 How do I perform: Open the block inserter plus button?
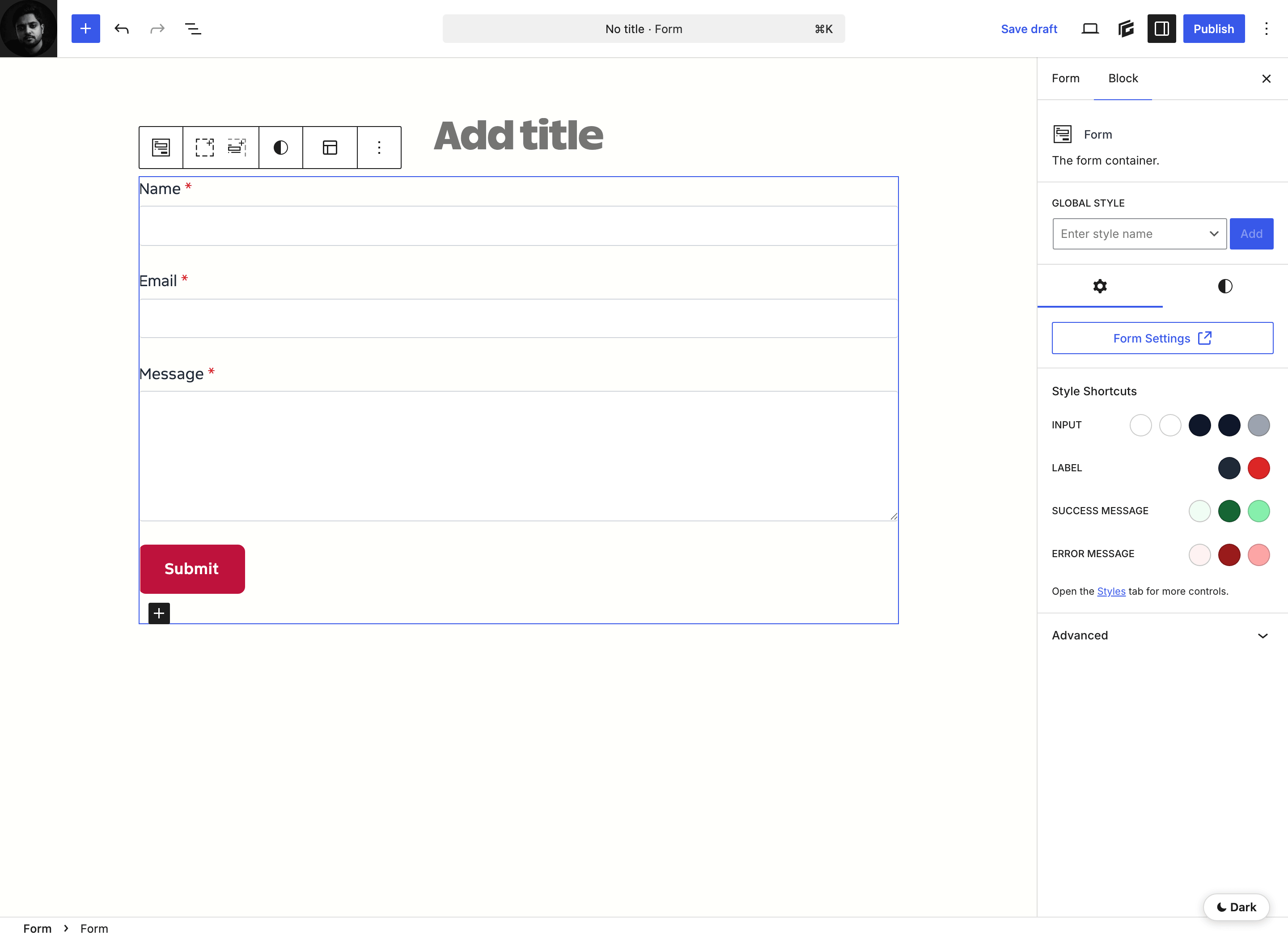pyautogui.click(x=85, y=29)
